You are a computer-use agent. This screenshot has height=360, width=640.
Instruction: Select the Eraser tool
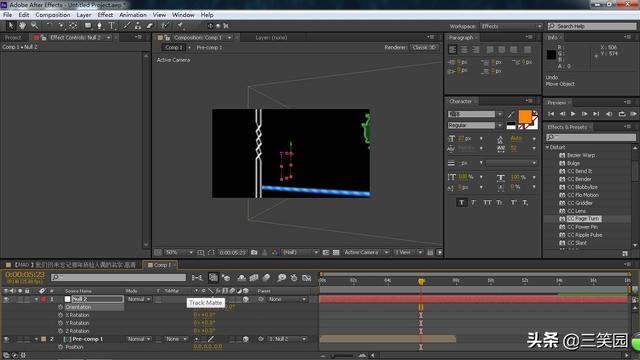(150, 26)
